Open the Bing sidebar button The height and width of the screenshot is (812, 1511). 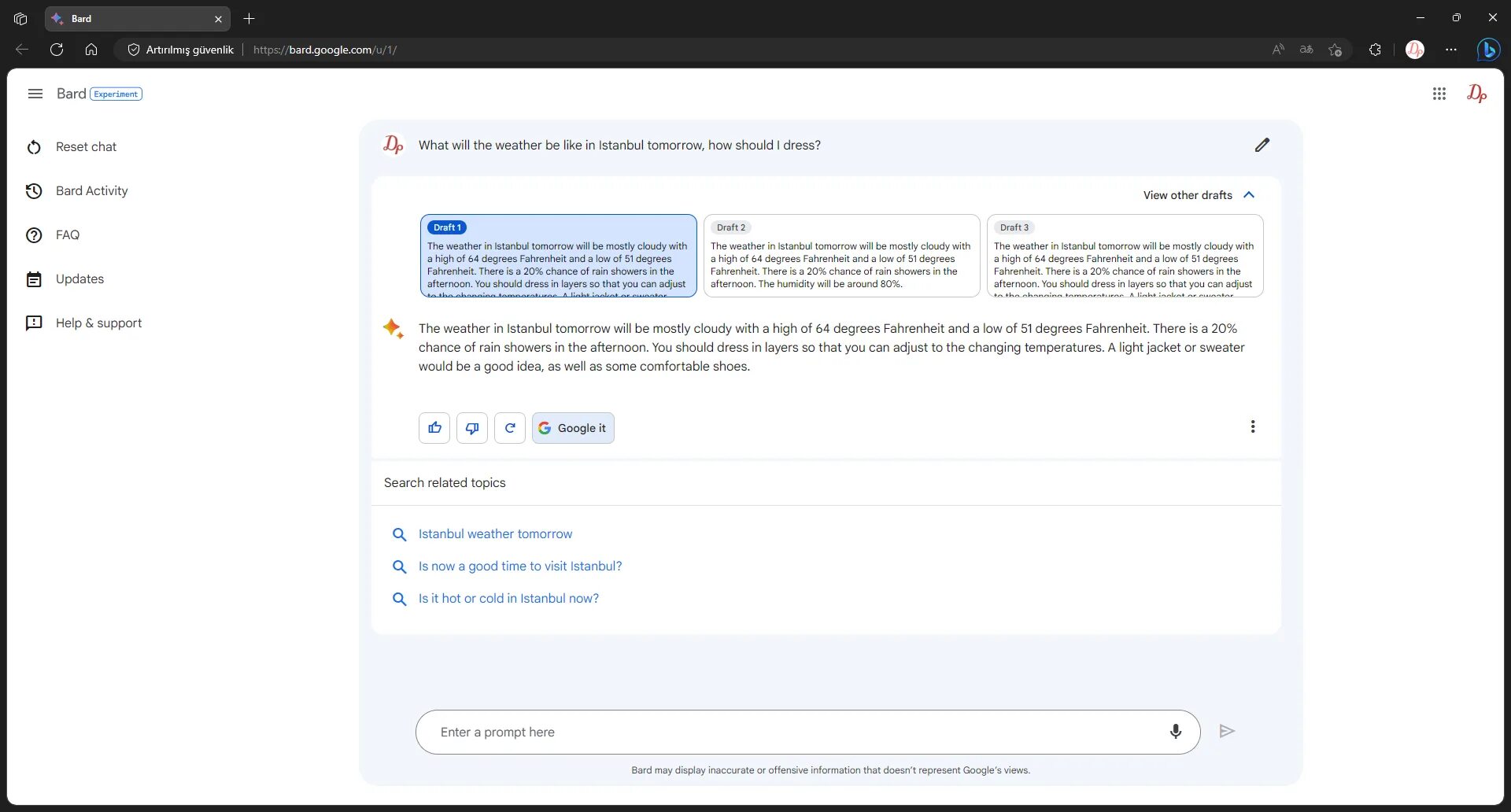click(x=1488, y=50)
